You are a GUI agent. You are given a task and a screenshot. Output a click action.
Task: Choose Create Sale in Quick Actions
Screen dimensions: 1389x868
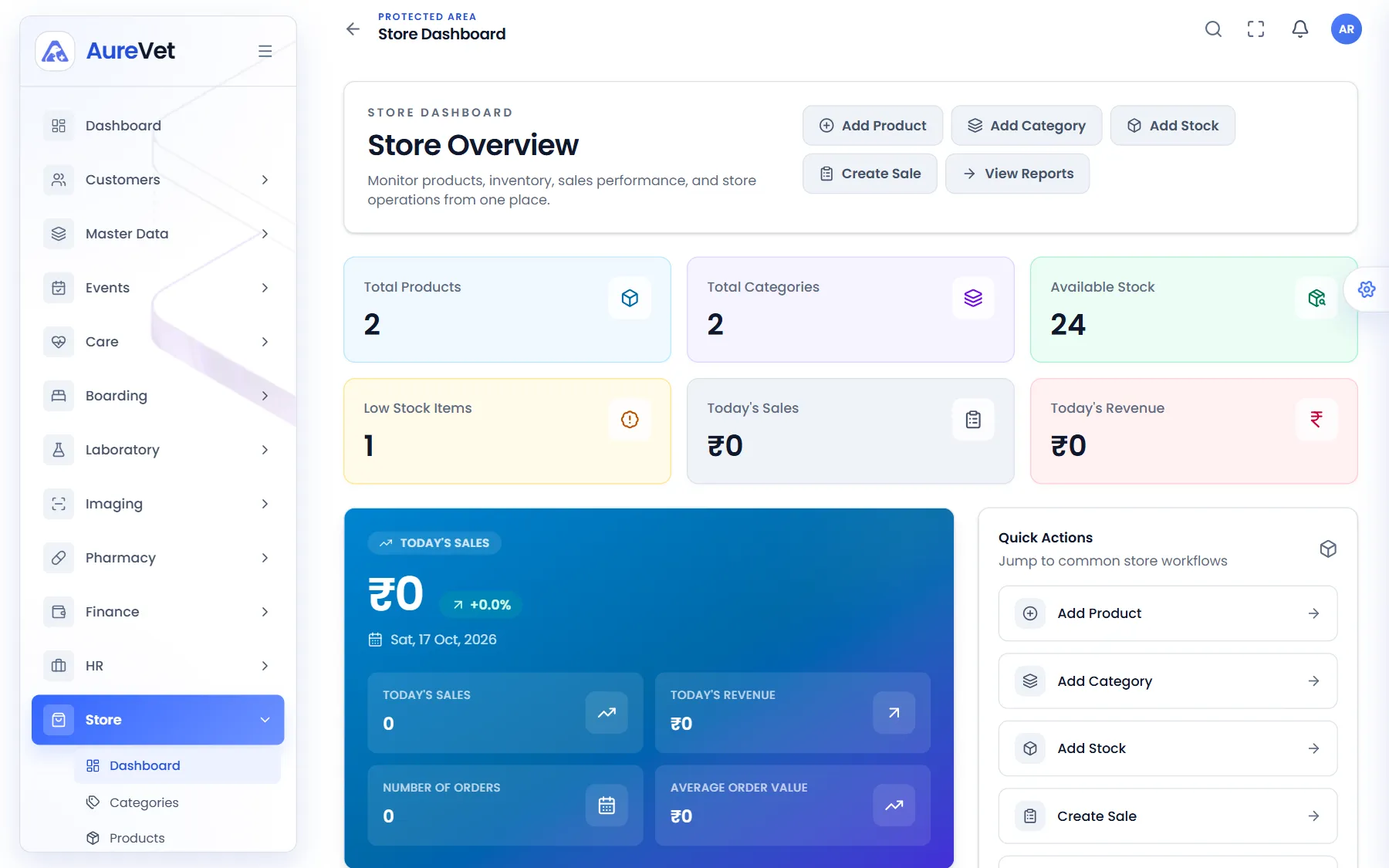[1168, 816]
